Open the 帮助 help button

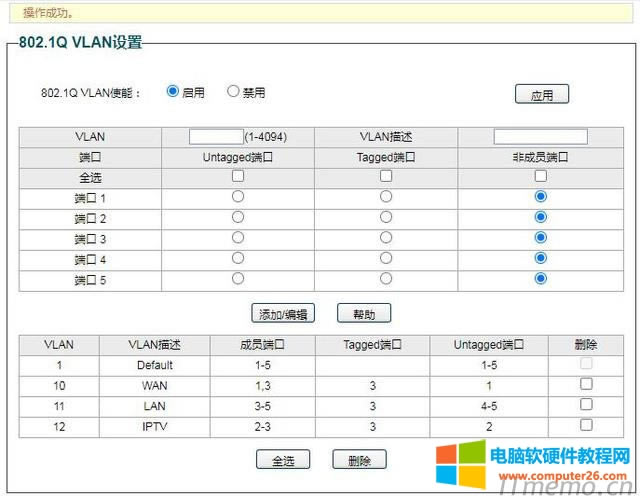(x=363, y=314)
